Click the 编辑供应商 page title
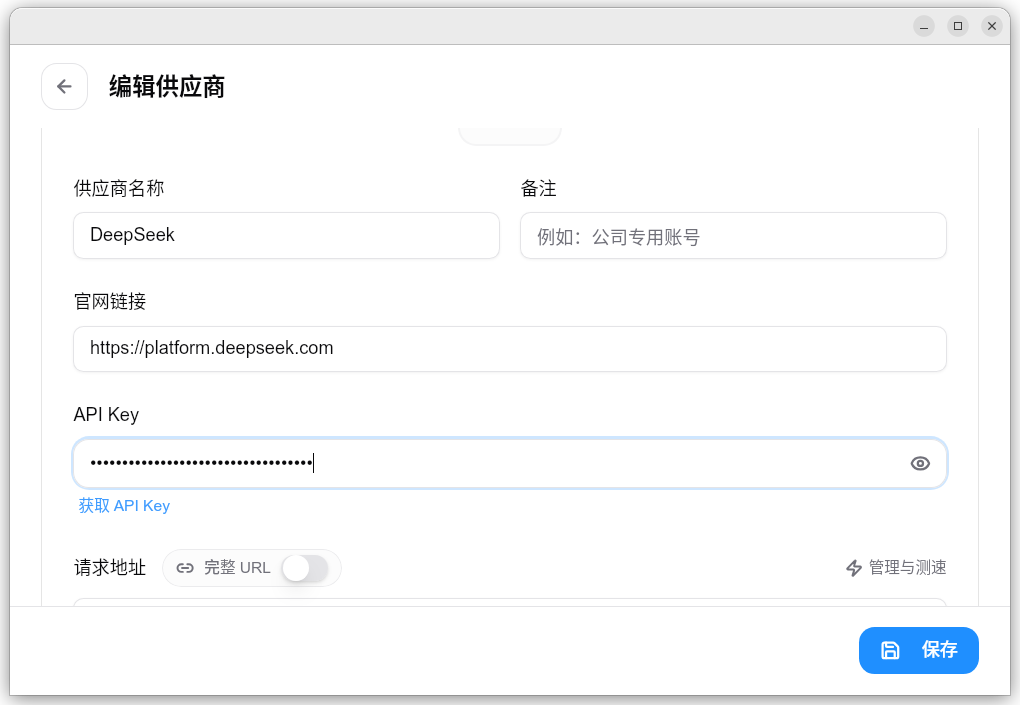1020x705 pixels. pos(167,86)
